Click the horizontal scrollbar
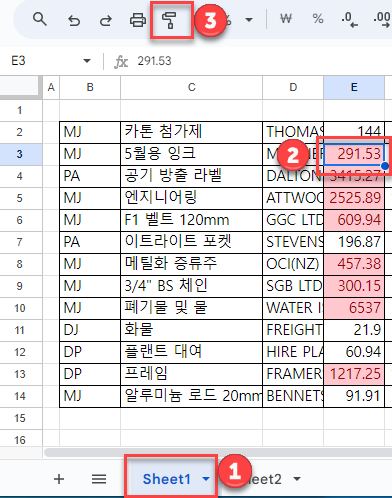Image resolution: width=392 pixels, height=498 pixels. pyautogui.click(x=218, y=452)
